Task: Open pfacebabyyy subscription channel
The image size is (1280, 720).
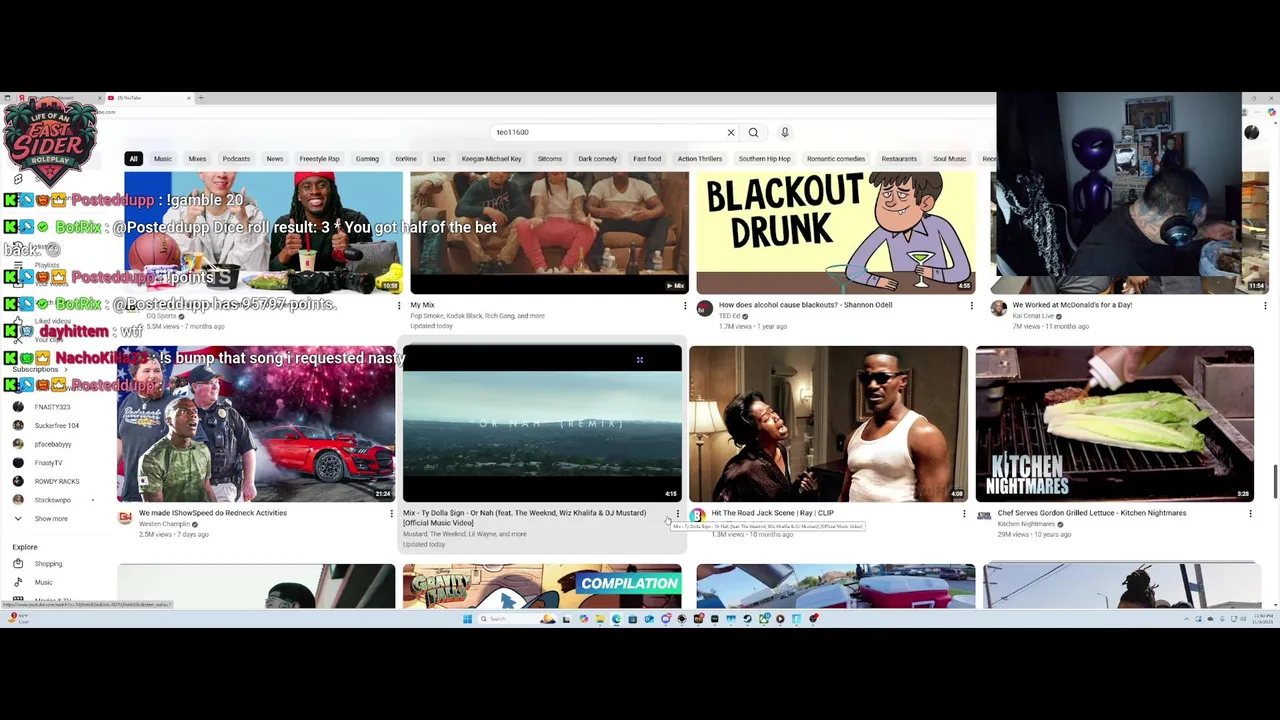Action: pos(53,444)
